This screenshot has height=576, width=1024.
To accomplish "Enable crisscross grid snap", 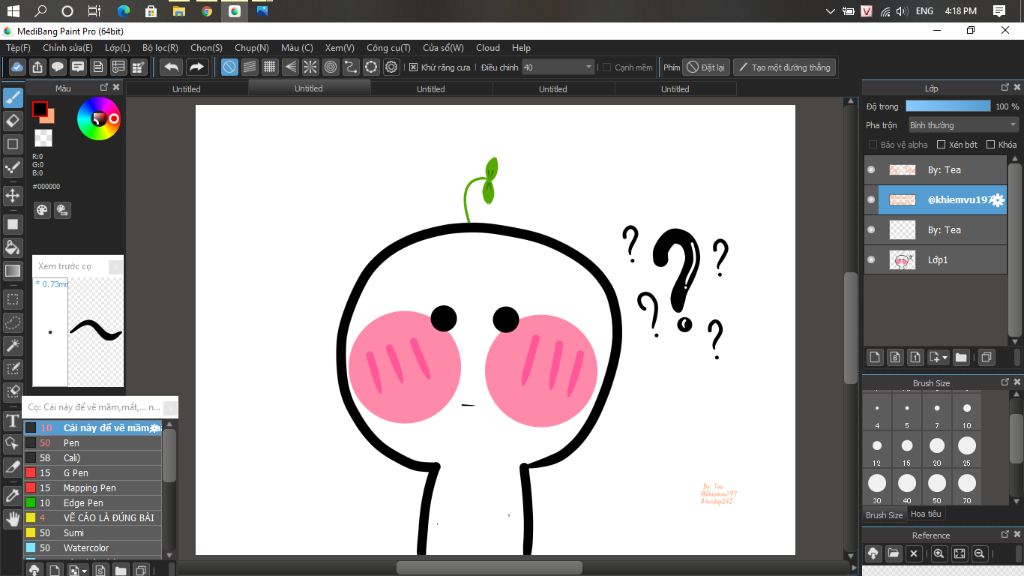I will click(x=270, y=67).
